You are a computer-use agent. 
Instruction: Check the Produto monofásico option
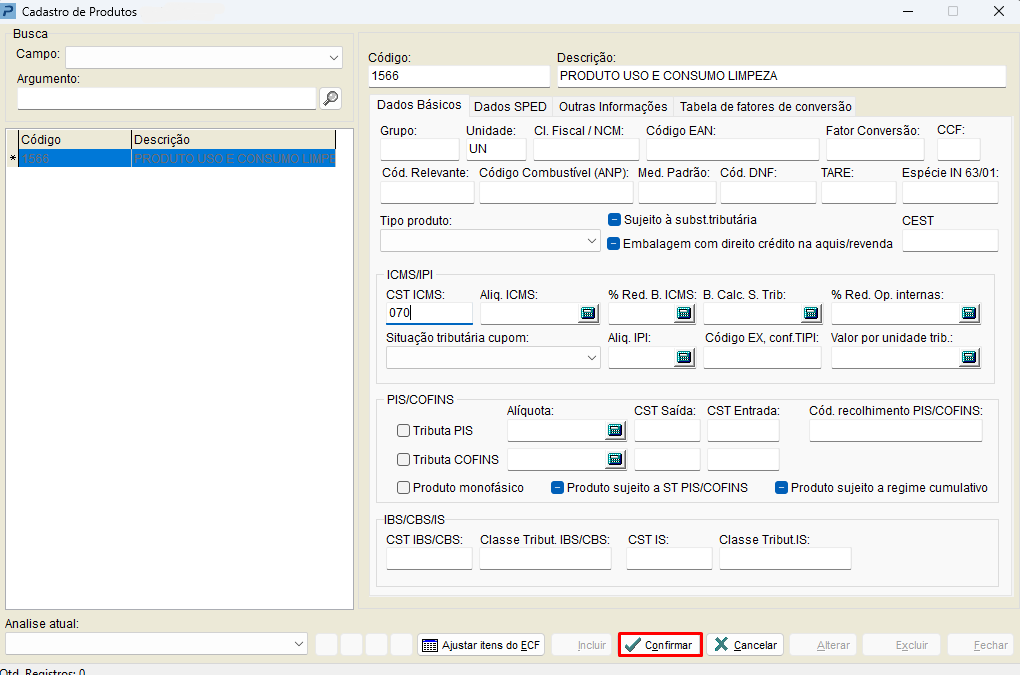click(404, 488)
